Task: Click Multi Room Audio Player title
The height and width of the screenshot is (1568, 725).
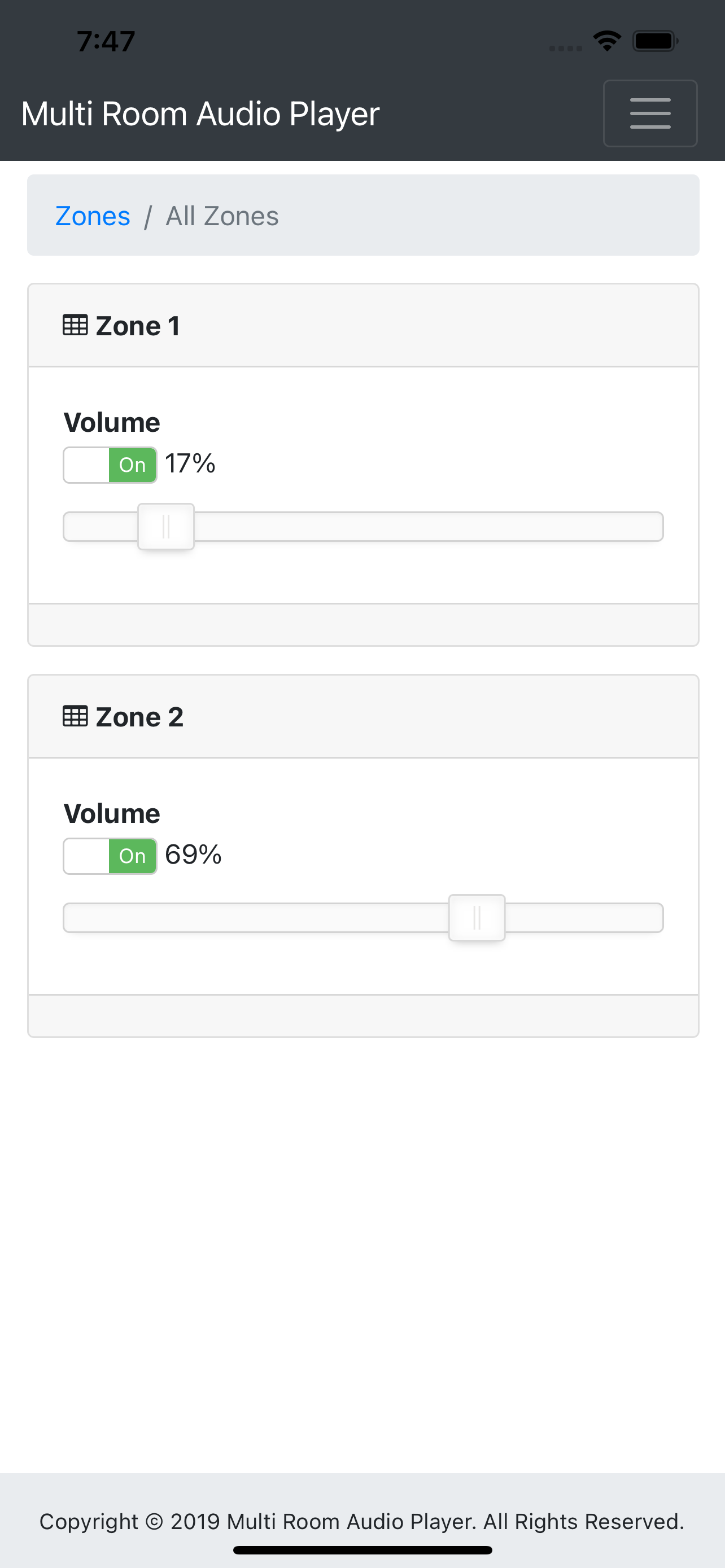Action: click(200, 114)
